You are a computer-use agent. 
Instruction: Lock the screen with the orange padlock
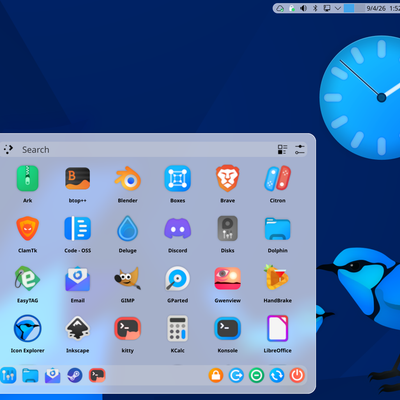(216, 376)
